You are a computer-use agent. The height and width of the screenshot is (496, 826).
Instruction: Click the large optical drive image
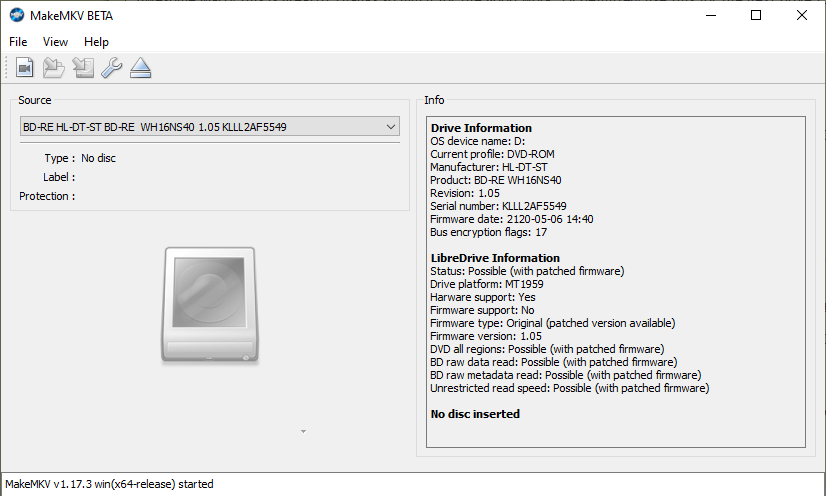(210, 305)
